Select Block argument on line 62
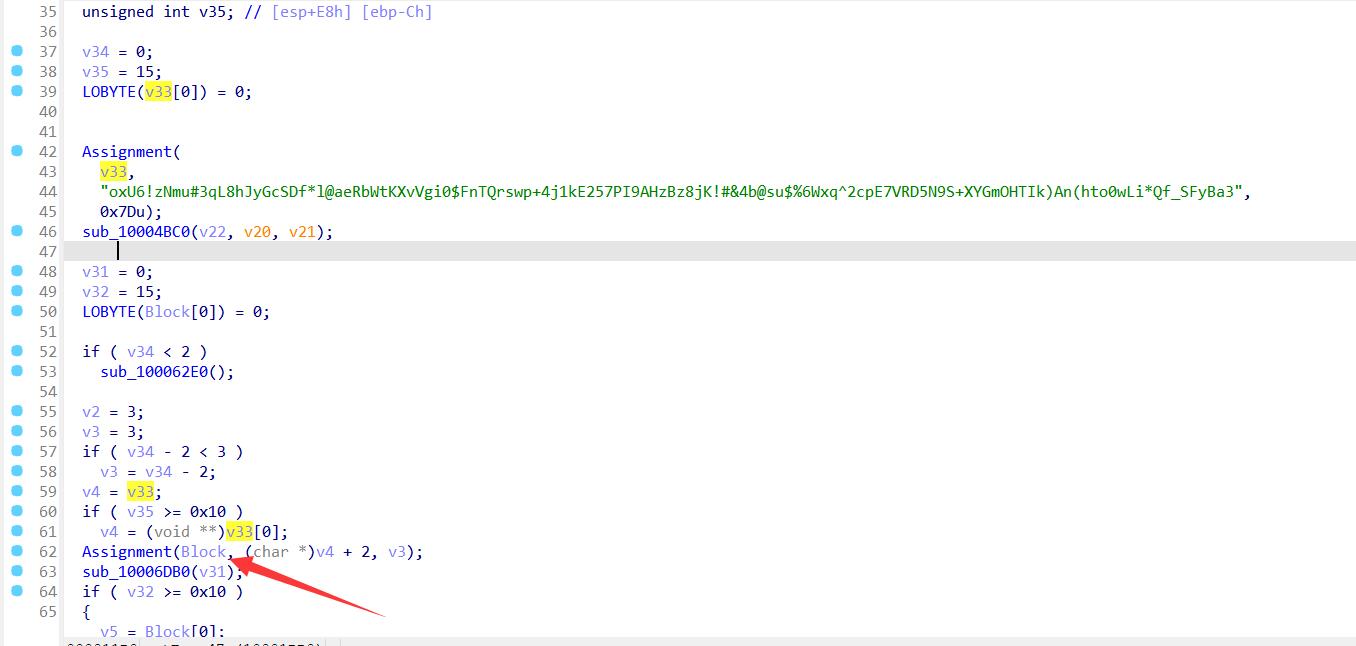Viewport: 1356px width, 646px height. (x=204, y=552)
